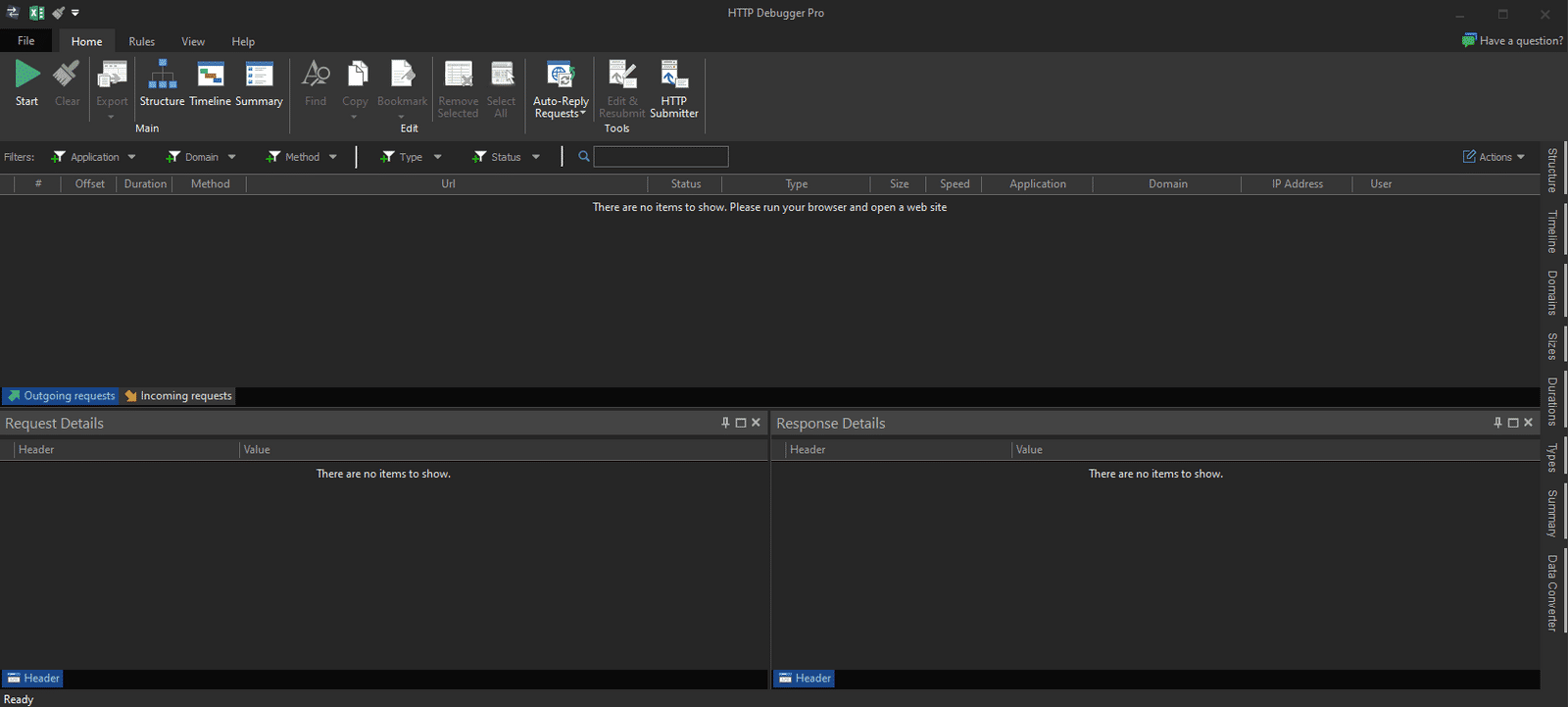Switch to Incoming requests tab

click(x=179, y=396)
